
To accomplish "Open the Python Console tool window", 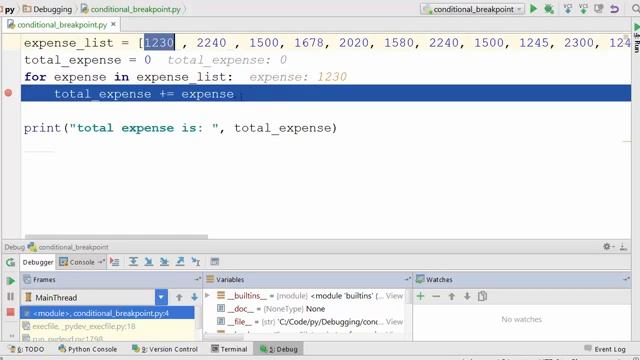I will (x=87, y=349).
